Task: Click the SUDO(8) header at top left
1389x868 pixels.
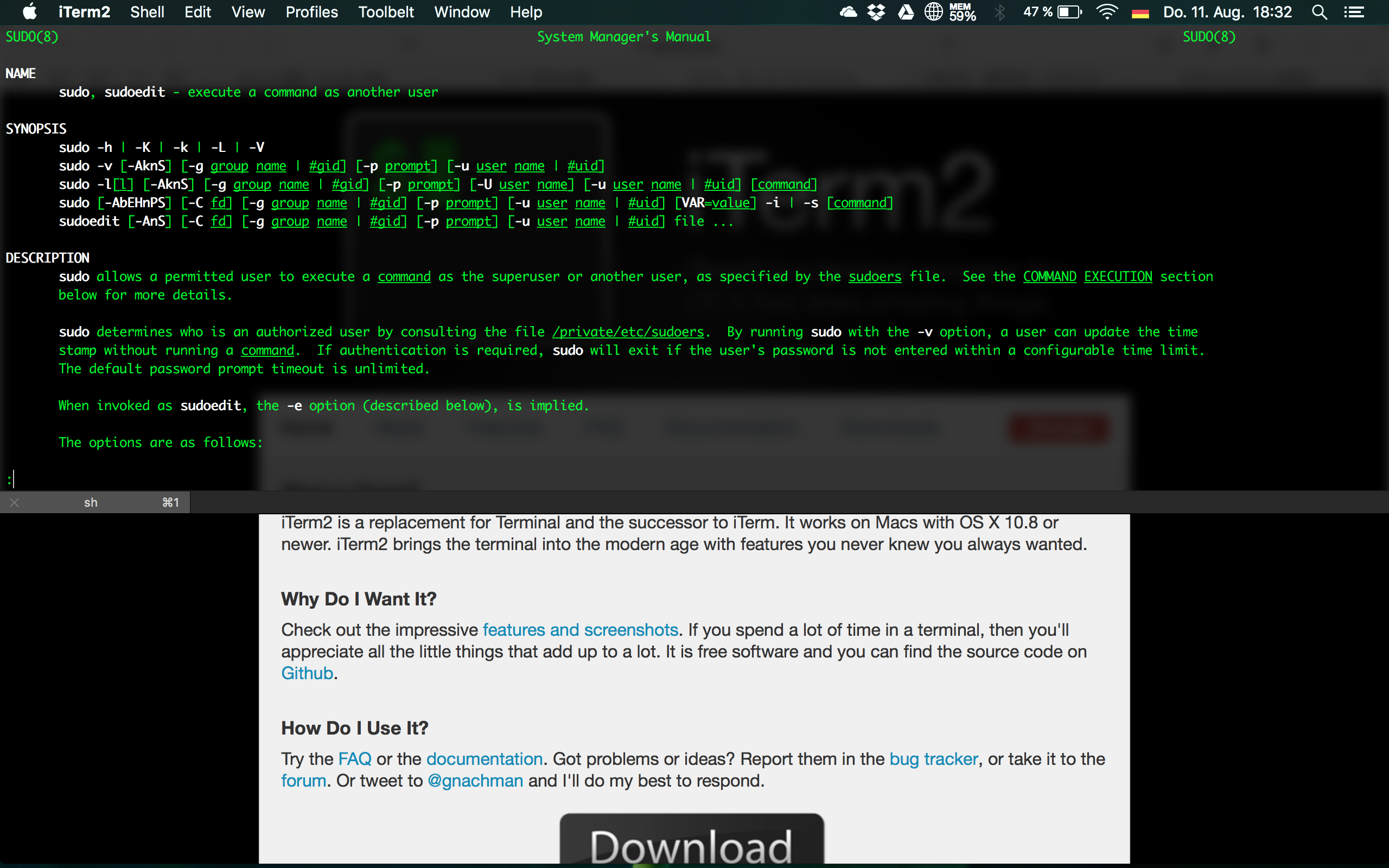Action: pos(31,37)
